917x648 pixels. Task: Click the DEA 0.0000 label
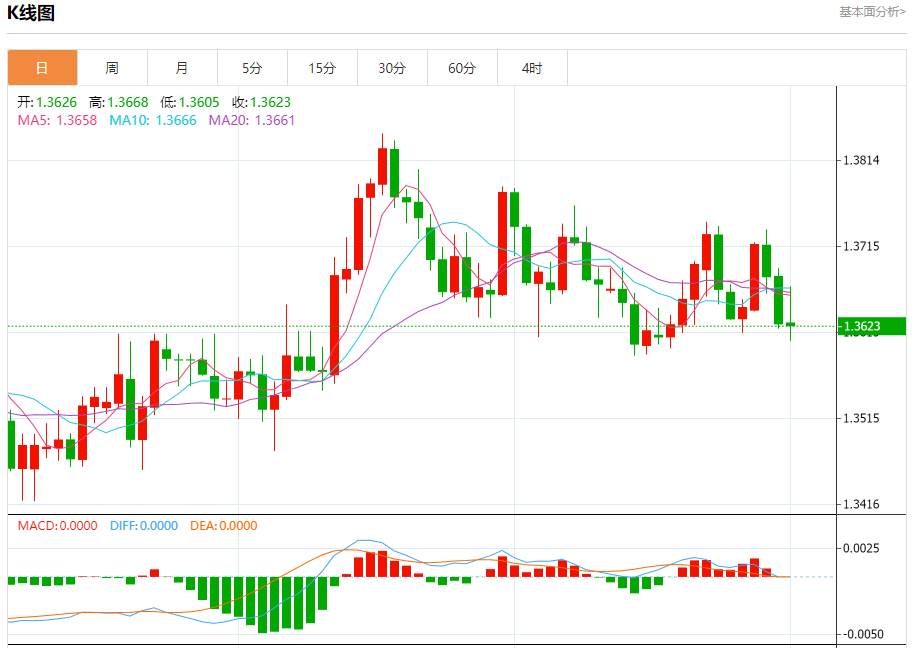tap(224, 526)
